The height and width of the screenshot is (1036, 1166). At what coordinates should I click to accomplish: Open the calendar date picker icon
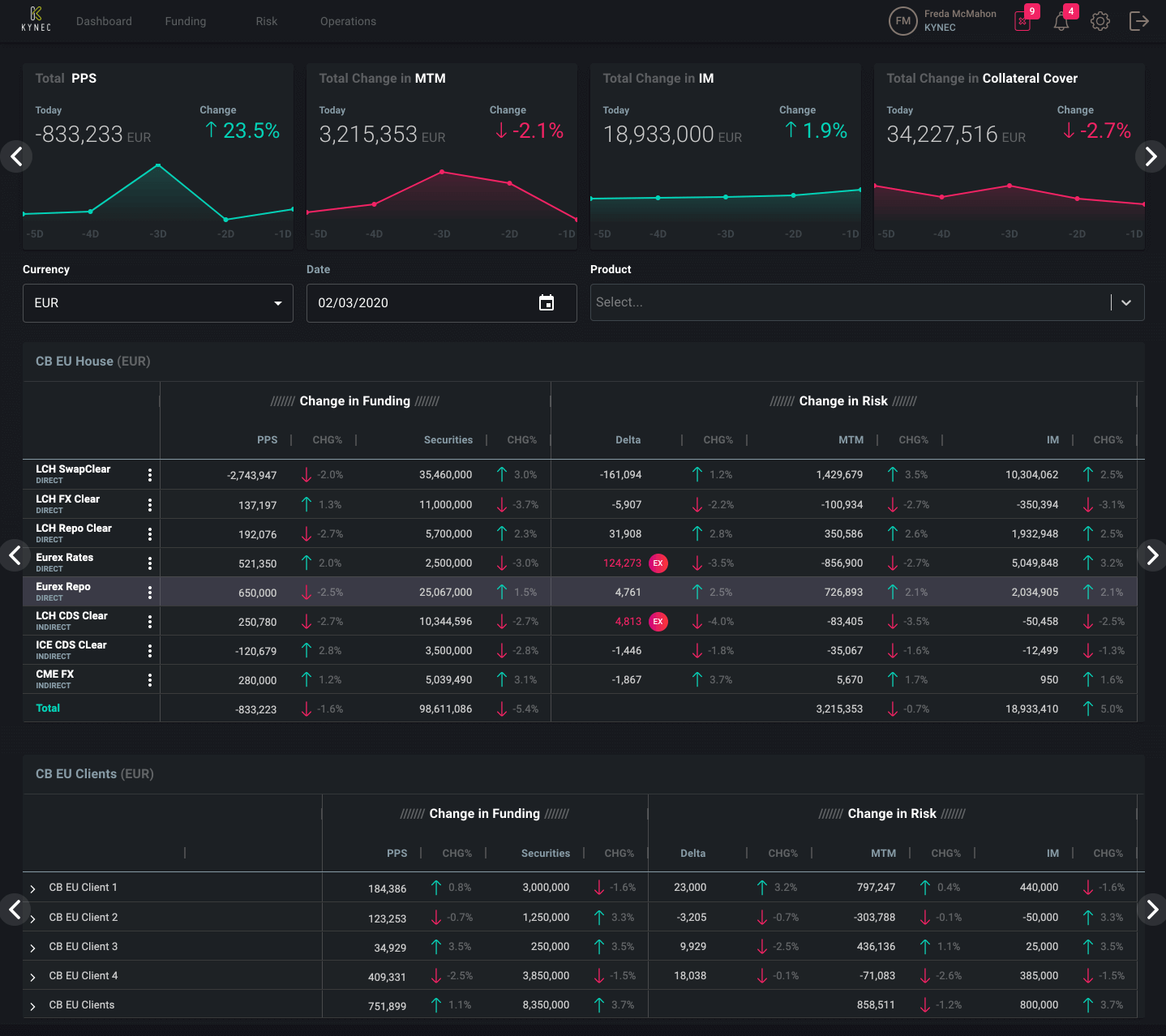pos(547,303)
